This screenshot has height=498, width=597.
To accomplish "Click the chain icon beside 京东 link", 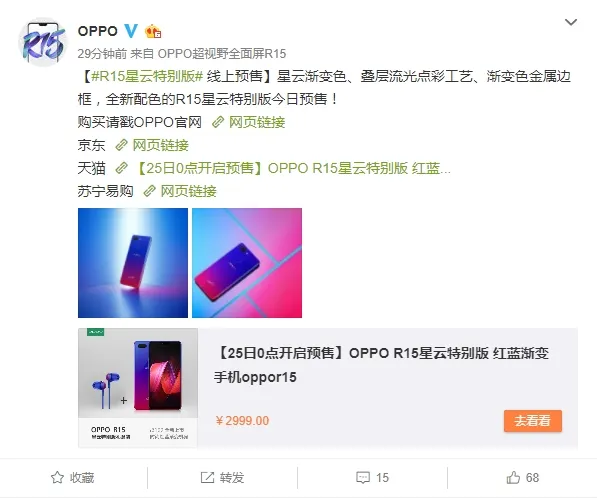I will [x=121, y=145].
